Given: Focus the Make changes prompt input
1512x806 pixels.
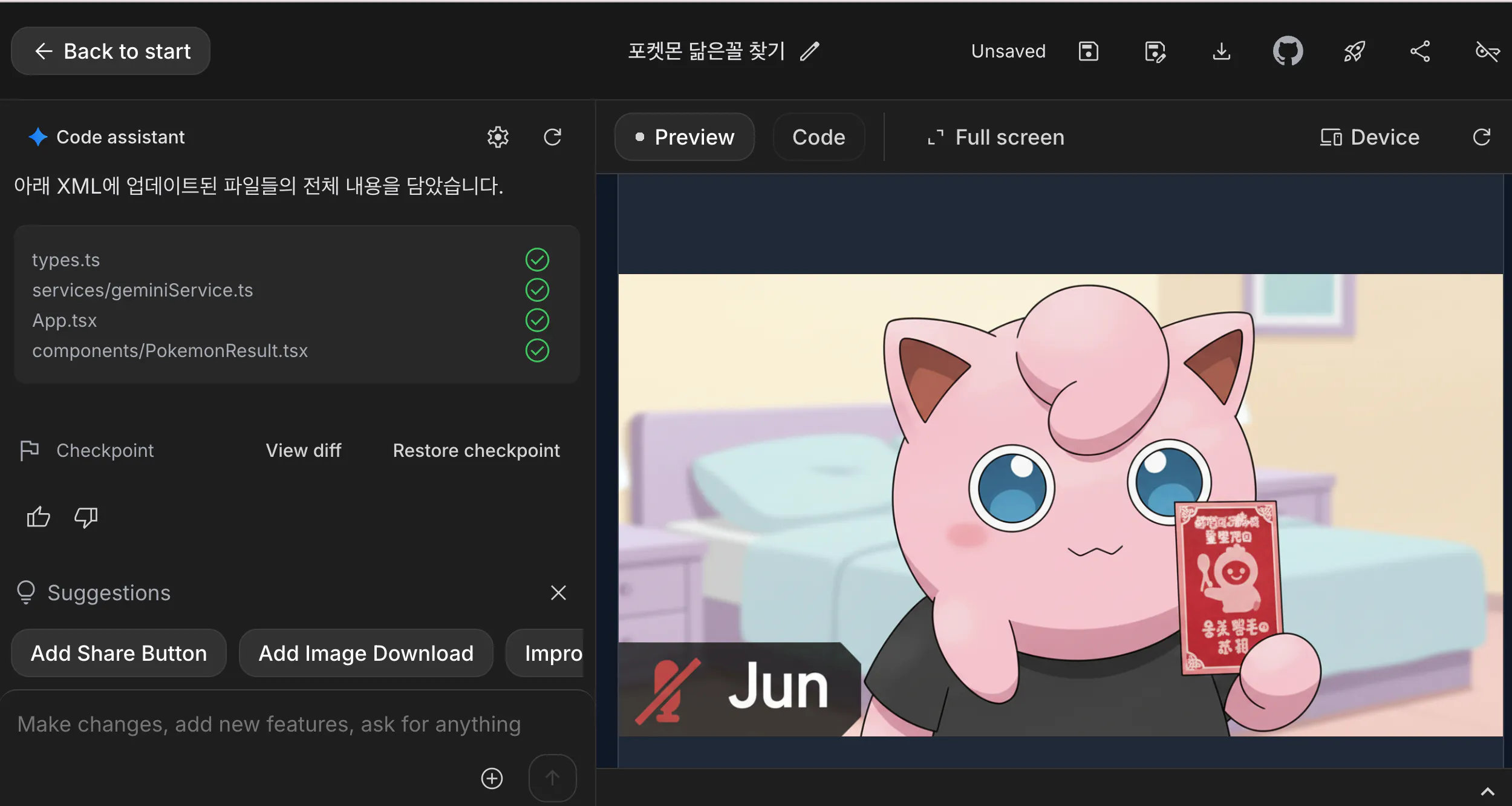Looking at the screenshot, I should [269, 724].
